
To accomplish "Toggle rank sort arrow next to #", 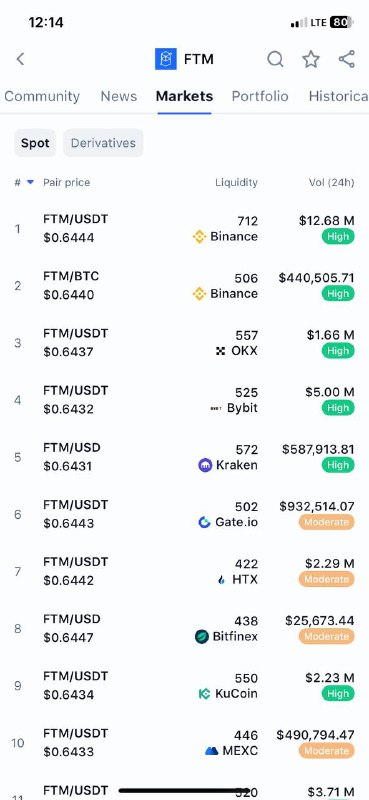I will click(30, 182).
